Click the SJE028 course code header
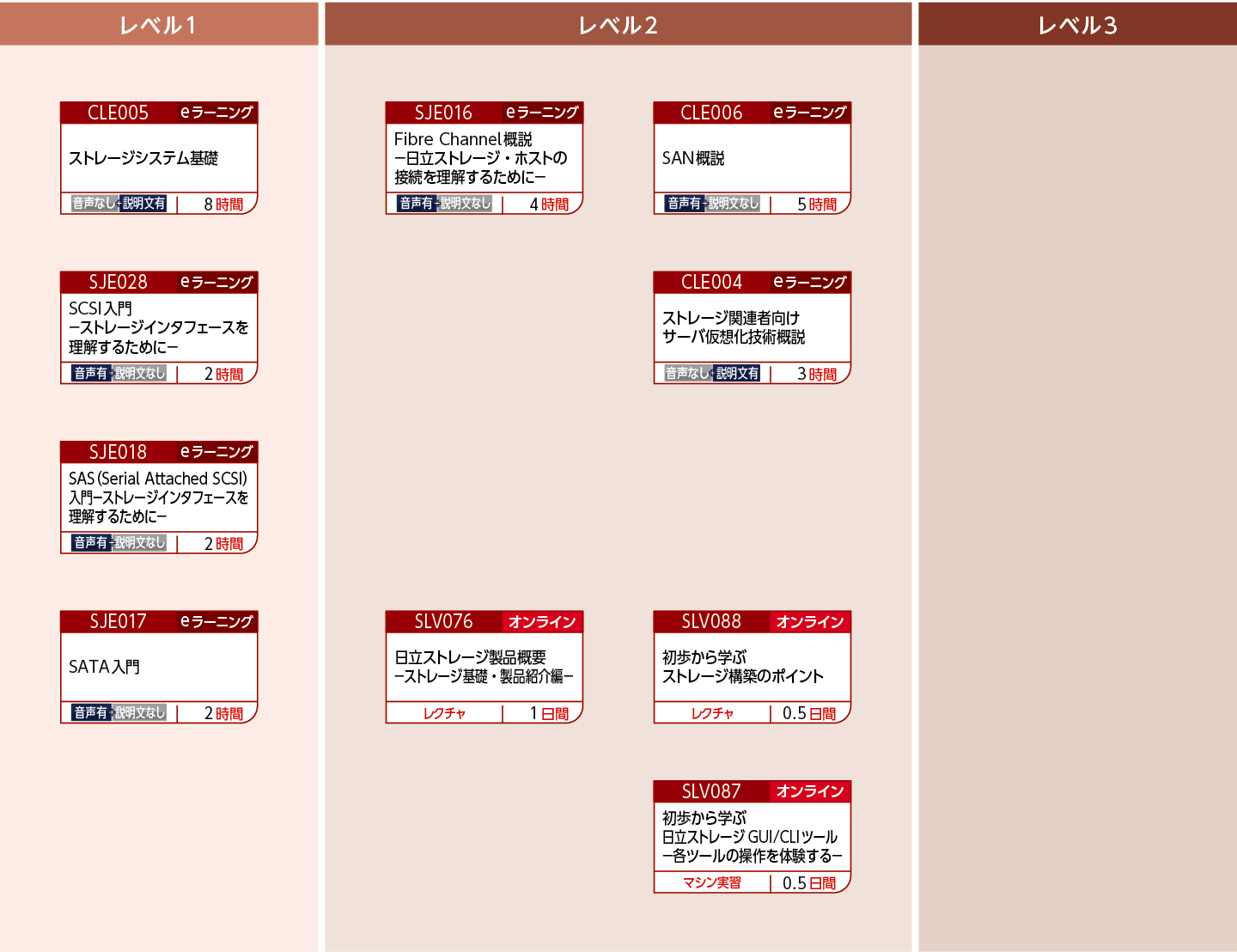Image resolution: width=1237 pixels, height=952 pixels. [x=119, y=282]
